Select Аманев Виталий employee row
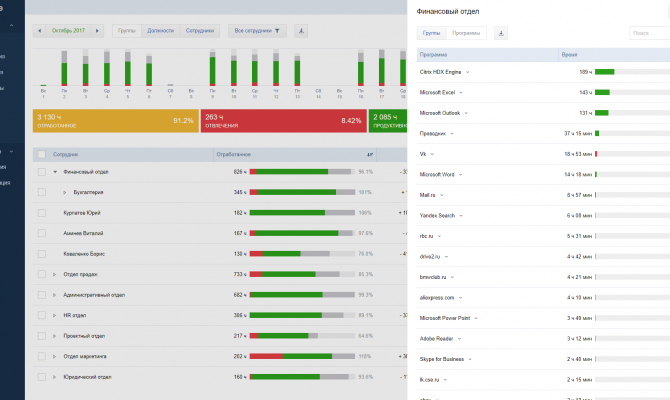This screenshot has width=670, height=400. click(220, 233)
